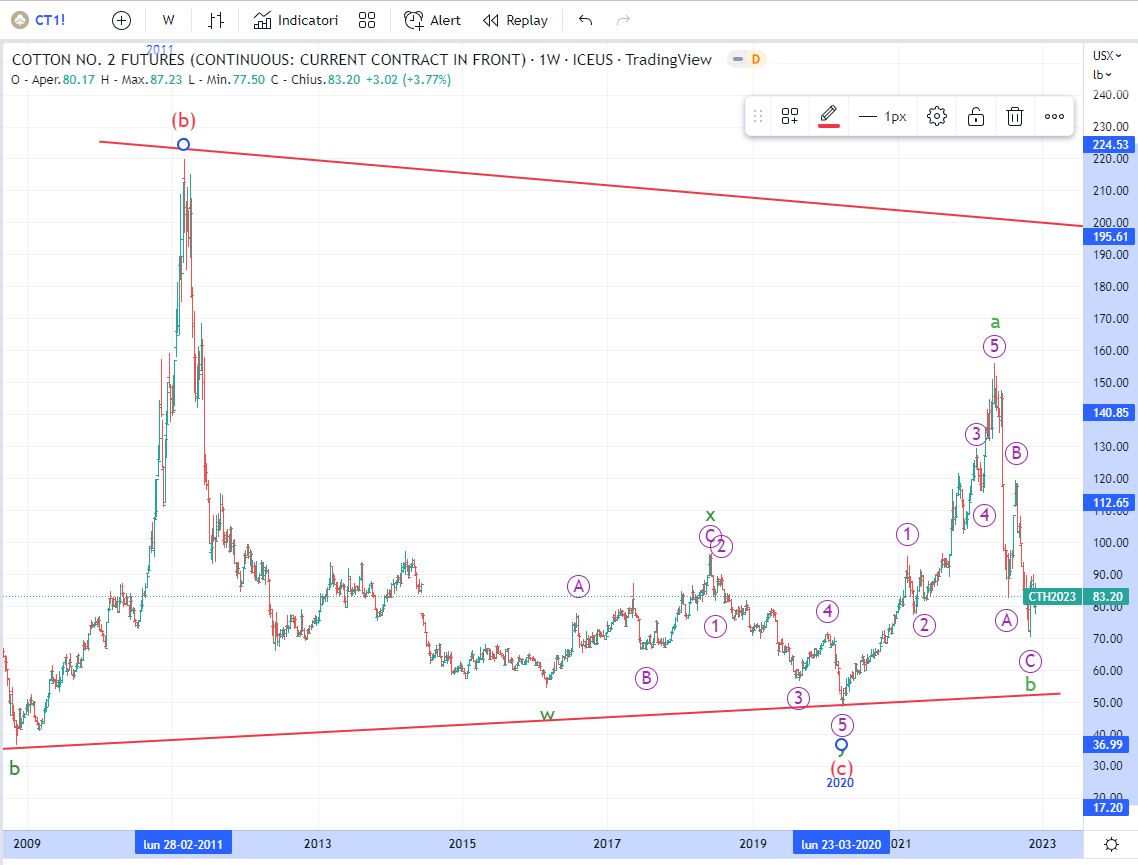Select the green 'x' wave label
This screenshot has height=865, width=1138.
tap(711, 515)
